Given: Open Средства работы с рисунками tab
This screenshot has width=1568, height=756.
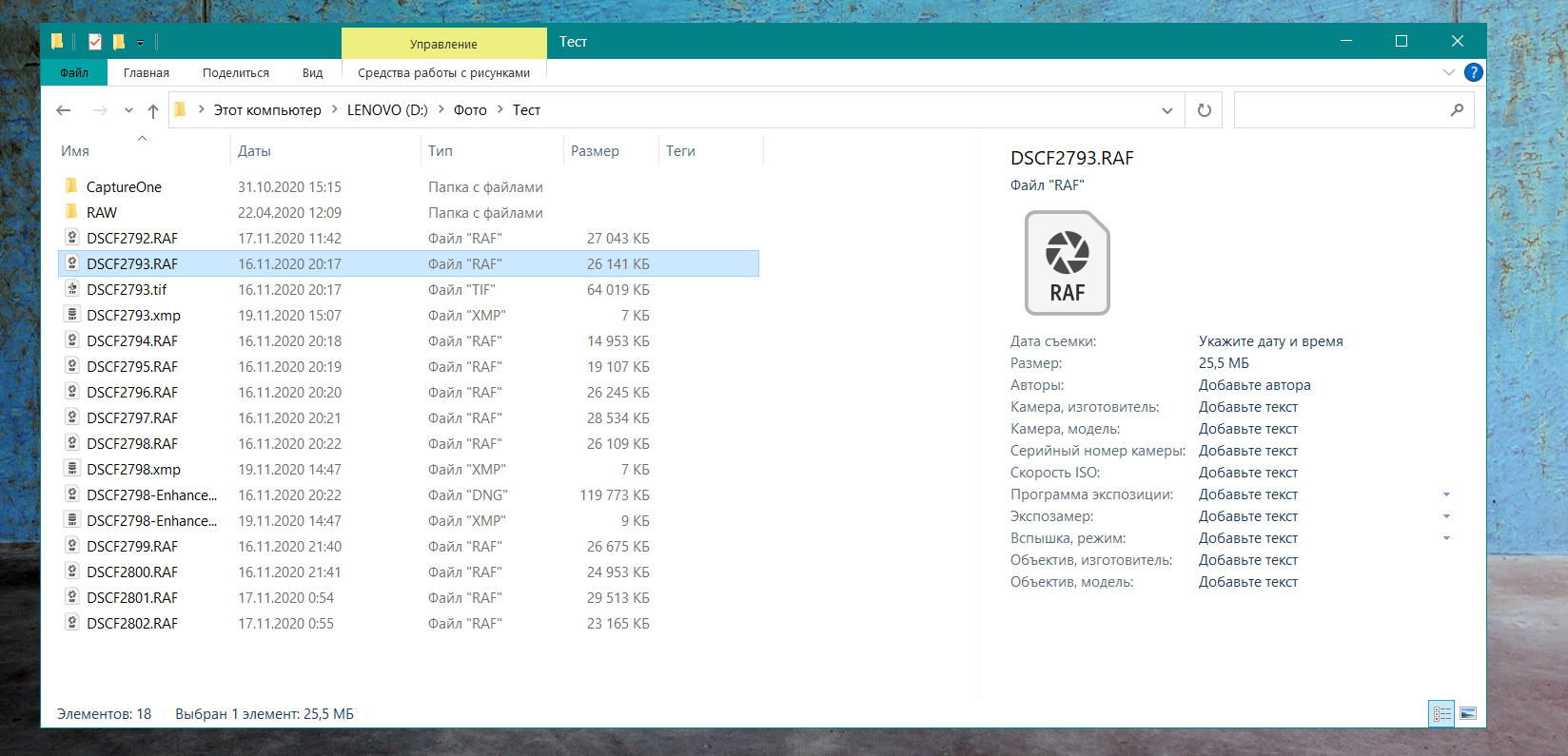Looking at the screenshot, I should point(443,72).
